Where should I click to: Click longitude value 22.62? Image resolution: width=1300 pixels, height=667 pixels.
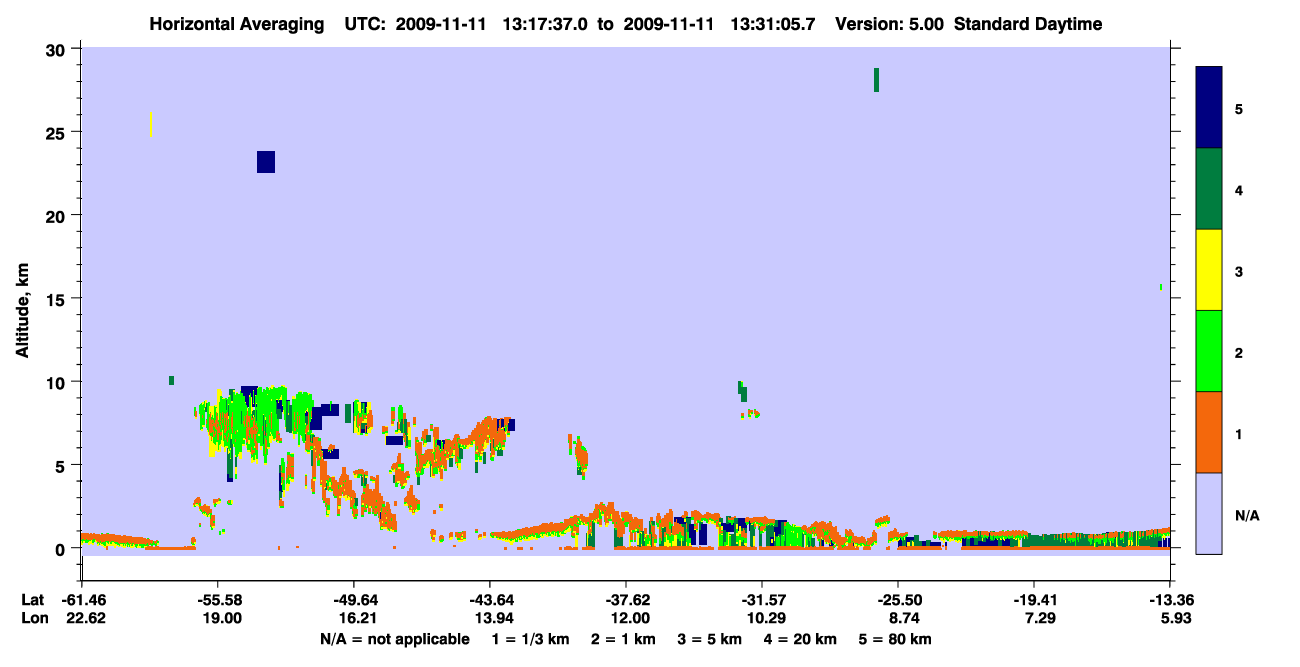tap(84, 619)
